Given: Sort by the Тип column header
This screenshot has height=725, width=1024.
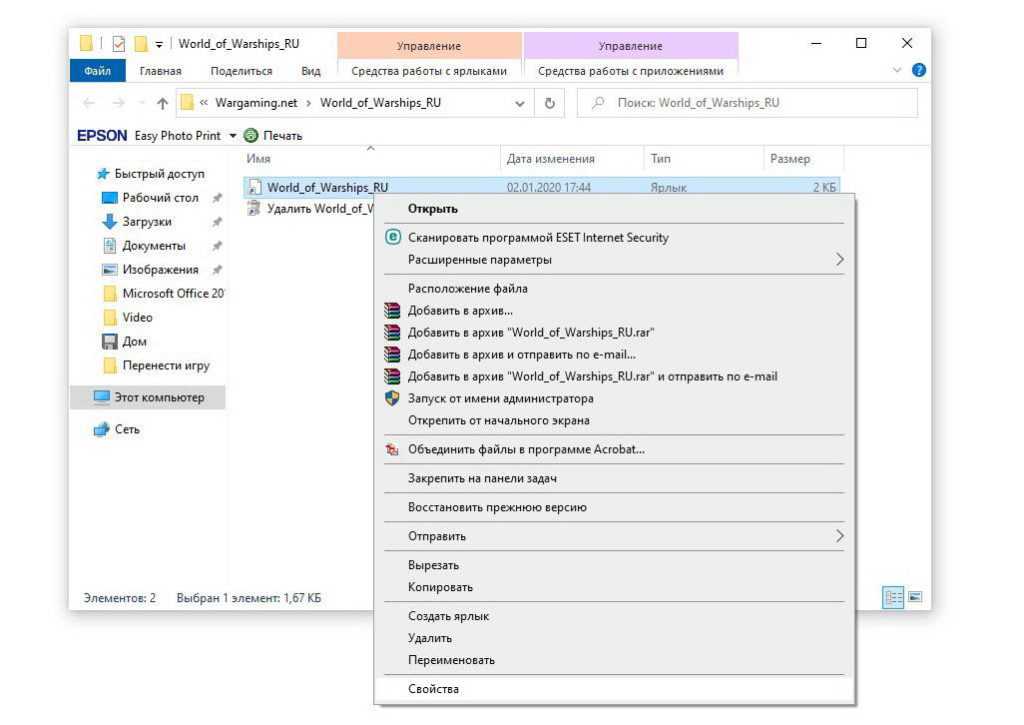Looking at the screenshot, I should (x=704, y=158).
